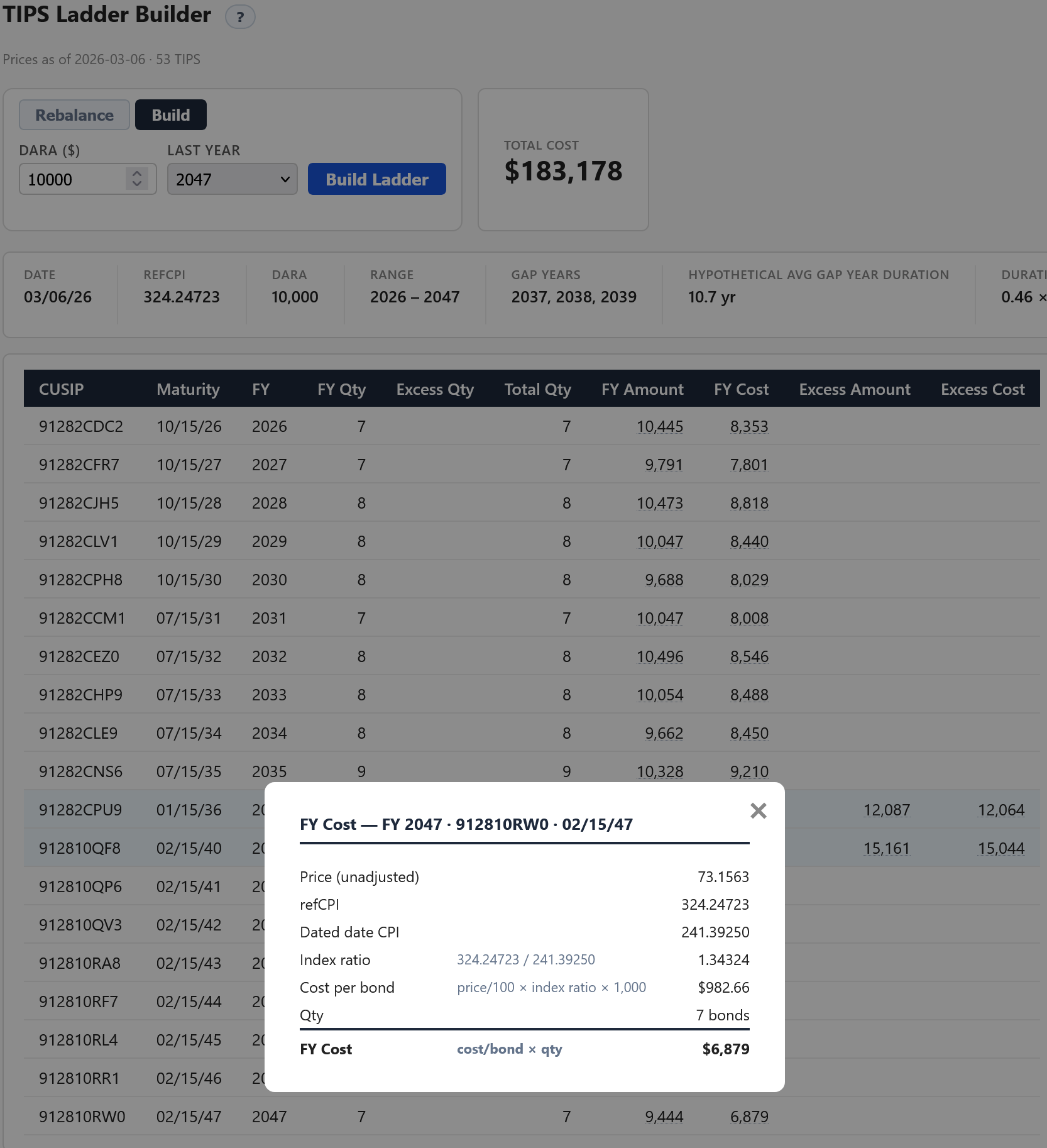The width and height of the screenshot is (1047, 1148).
Task: Click FY Cost 8,440 for 2029
Action: click(x=749, y=541)
